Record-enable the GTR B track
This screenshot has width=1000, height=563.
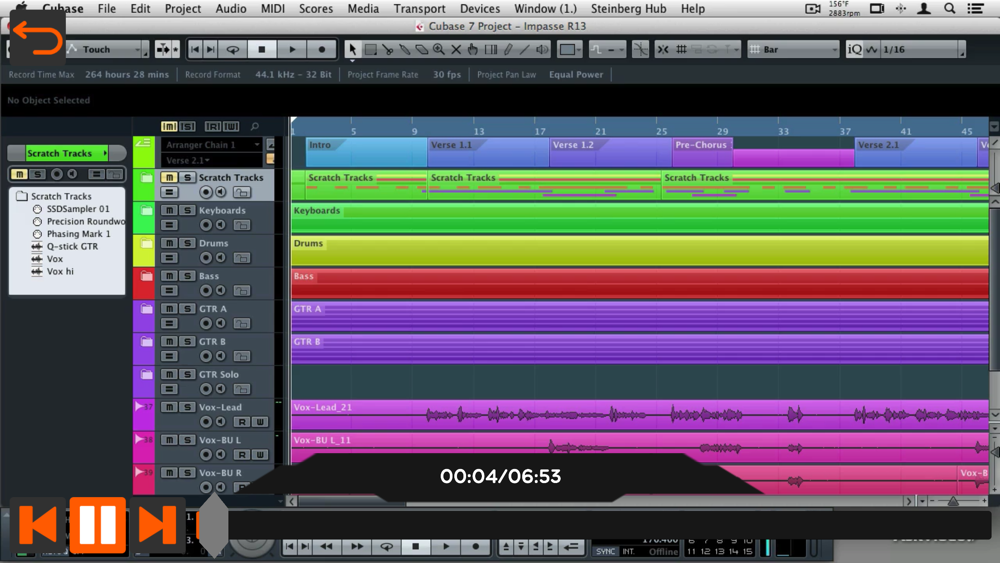(205, 356)
